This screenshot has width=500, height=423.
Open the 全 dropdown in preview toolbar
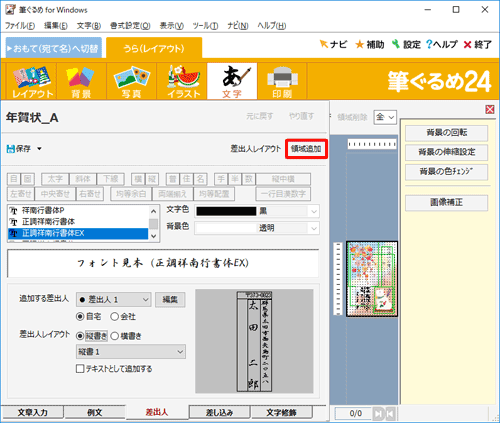click(x=385, y=117)
